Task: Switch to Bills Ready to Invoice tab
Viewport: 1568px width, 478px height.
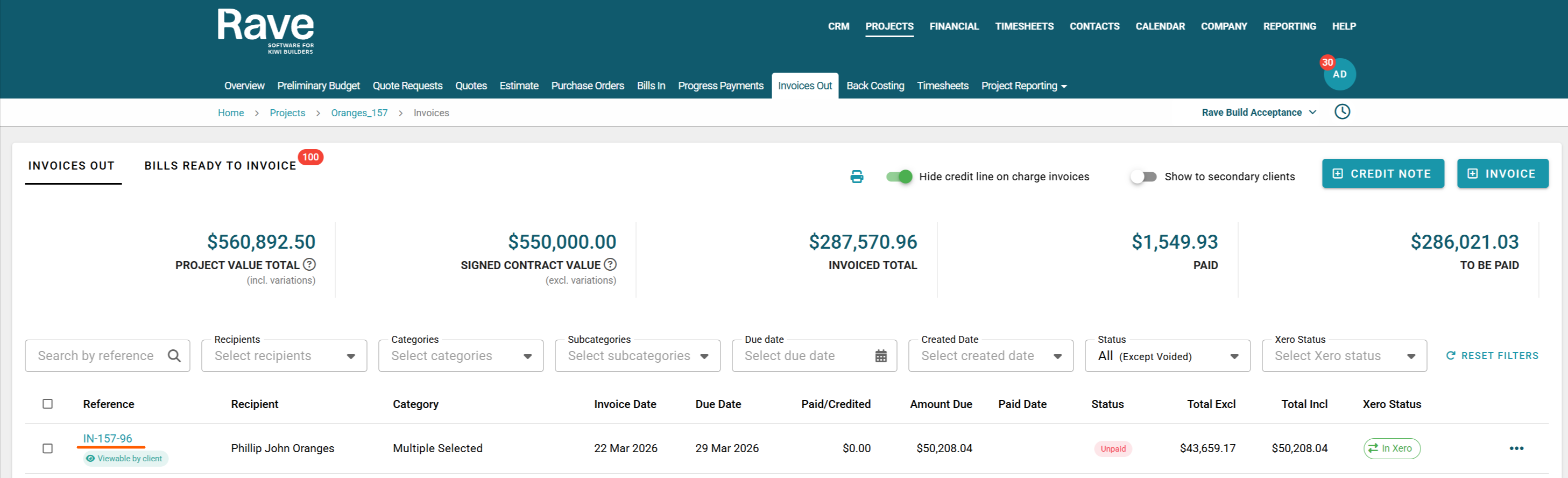Action: tap(220, 166)
